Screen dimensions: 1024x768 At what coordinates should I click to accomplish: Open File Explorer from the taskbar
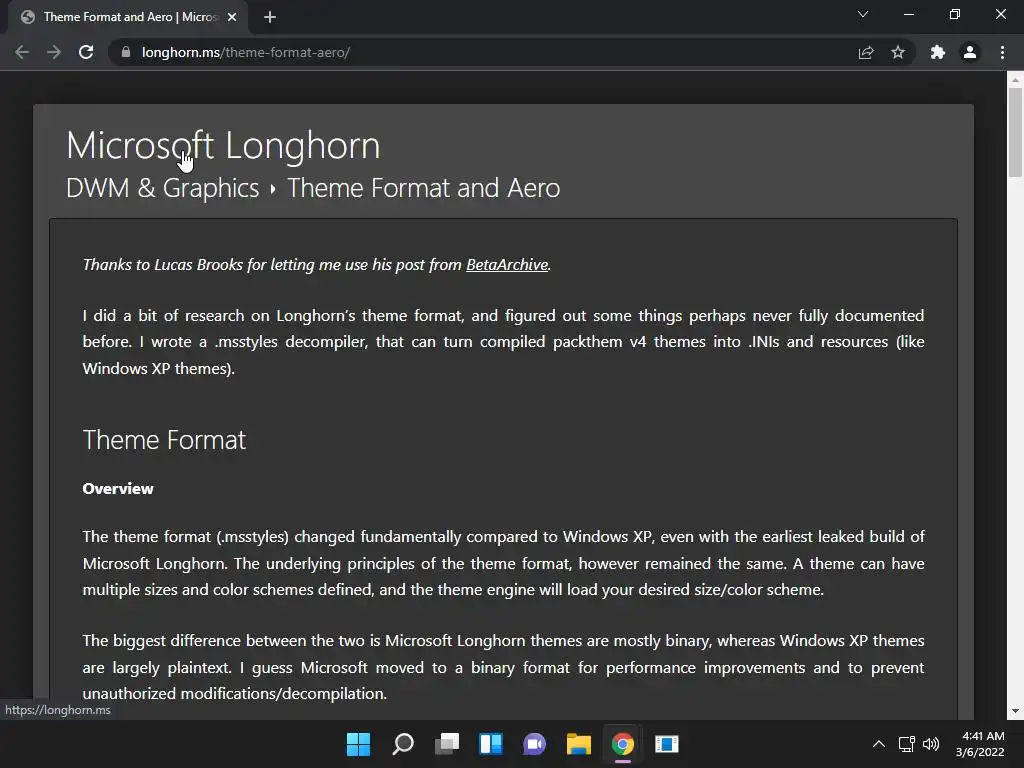coord(579,744)
